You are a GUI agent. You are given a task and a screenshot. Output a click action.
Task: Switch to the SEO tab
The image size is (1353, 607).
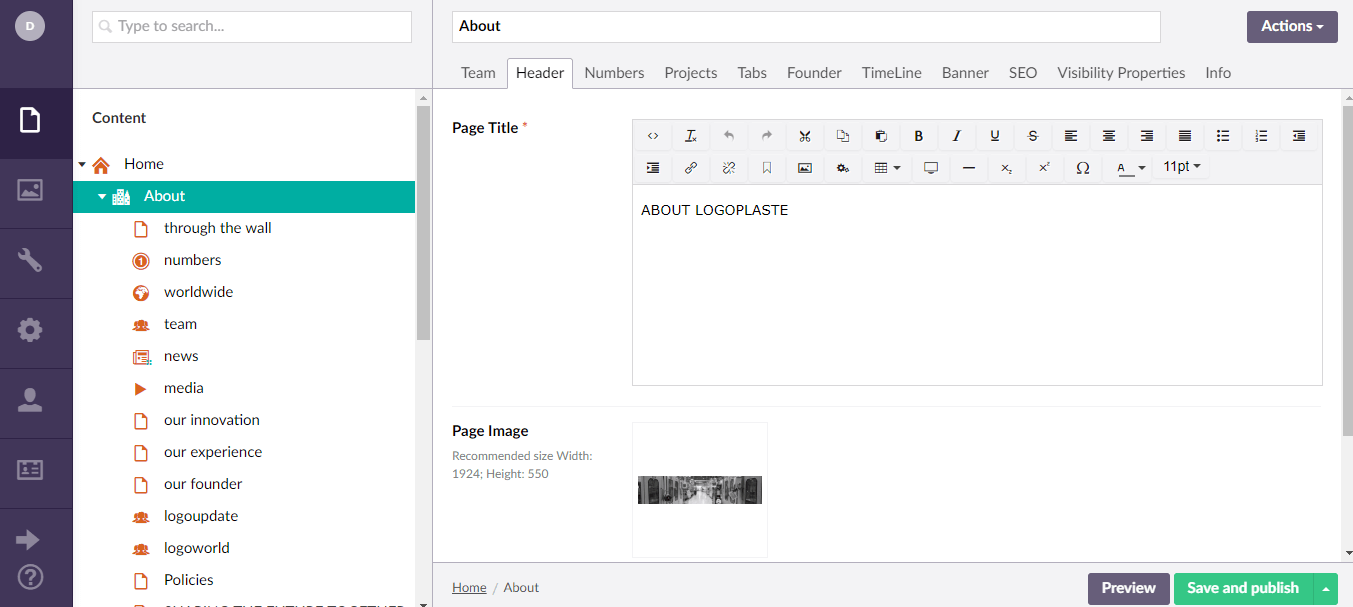(1022, 72)
